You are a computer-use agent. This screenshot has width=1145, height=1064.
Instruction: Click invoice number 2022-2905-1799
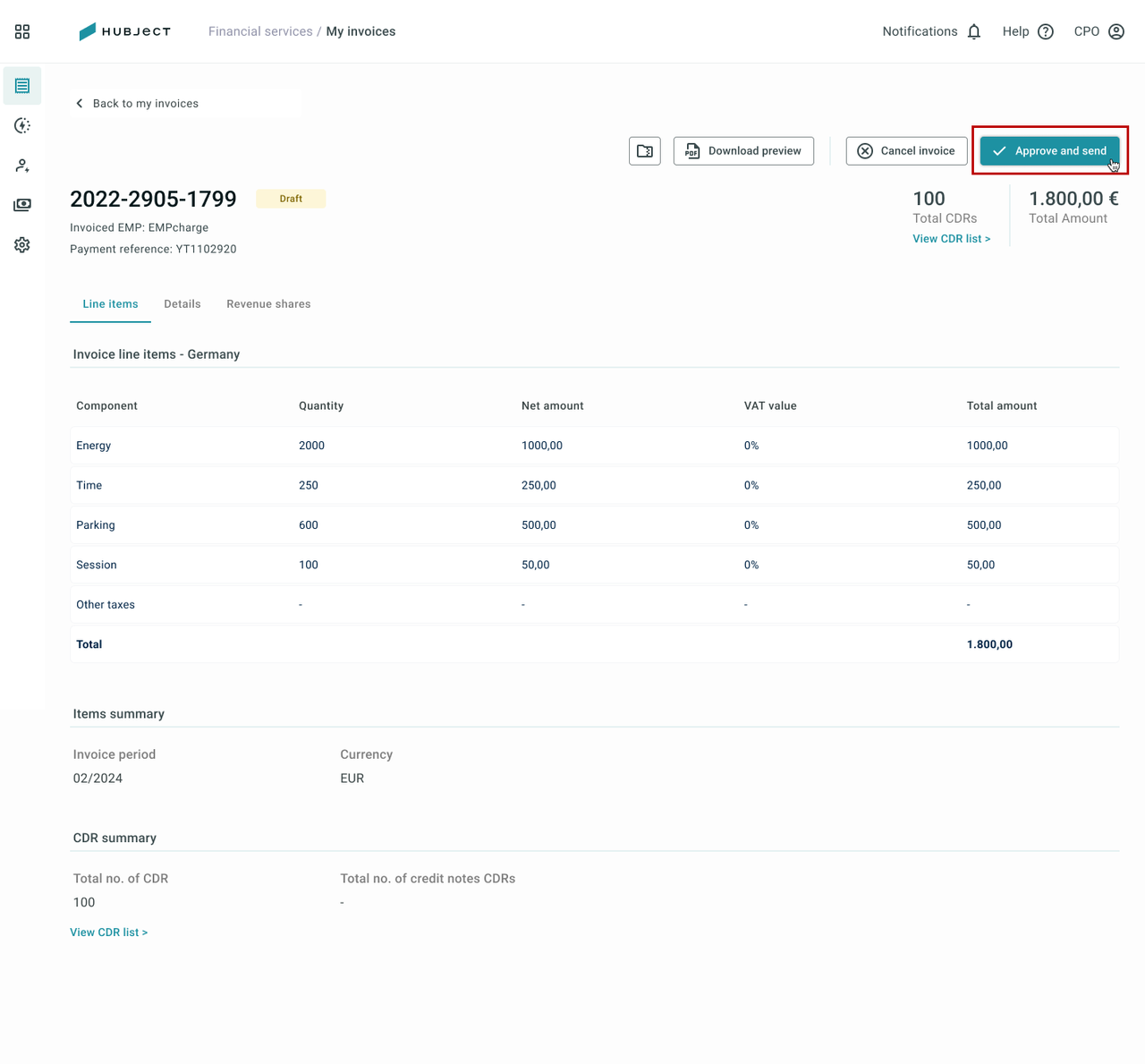[153, 199]
